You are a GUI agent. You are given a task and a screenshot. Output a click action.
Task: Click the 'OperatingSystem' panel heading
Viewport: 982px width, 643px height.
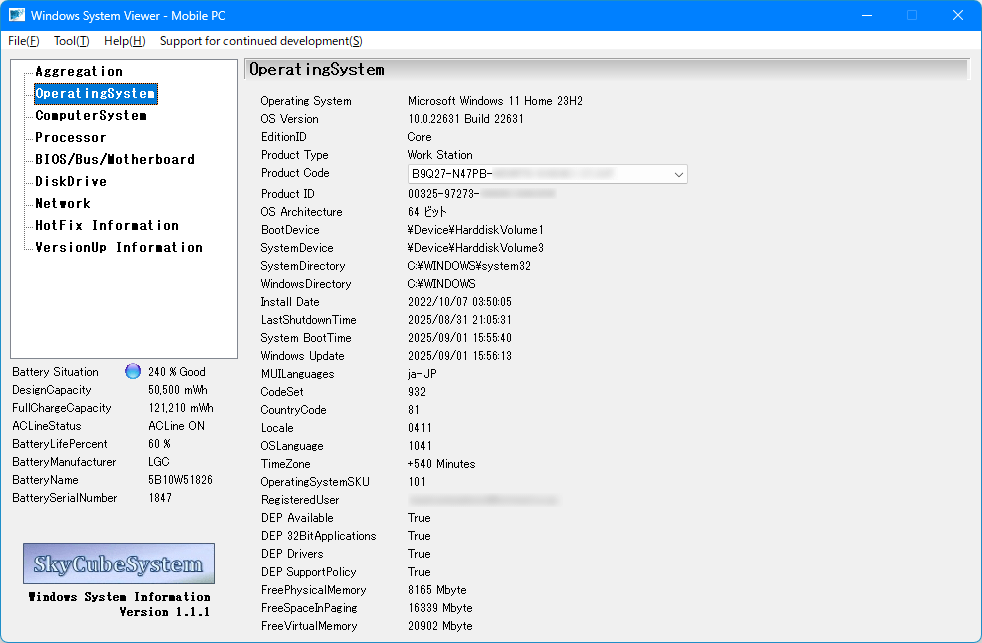(x=317, y=69)
